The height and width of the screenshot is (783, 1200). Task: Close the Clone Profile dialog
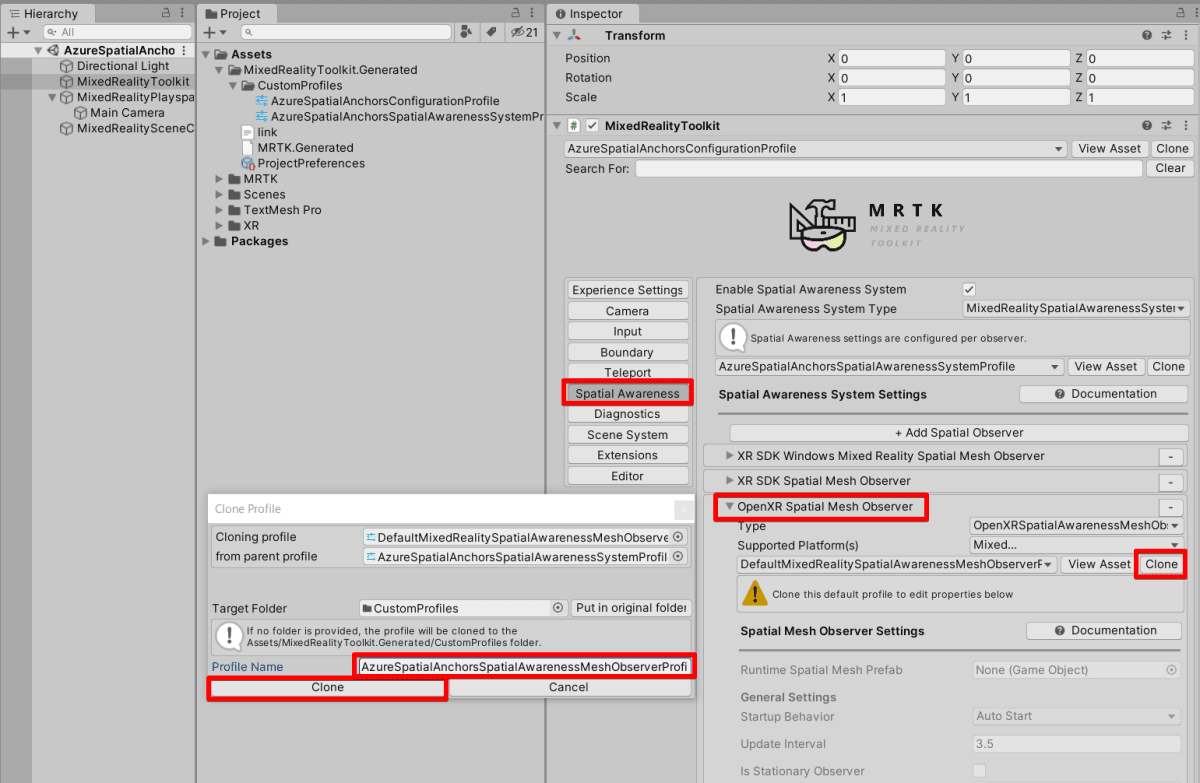pyautogui.click(x=684, y=509)
